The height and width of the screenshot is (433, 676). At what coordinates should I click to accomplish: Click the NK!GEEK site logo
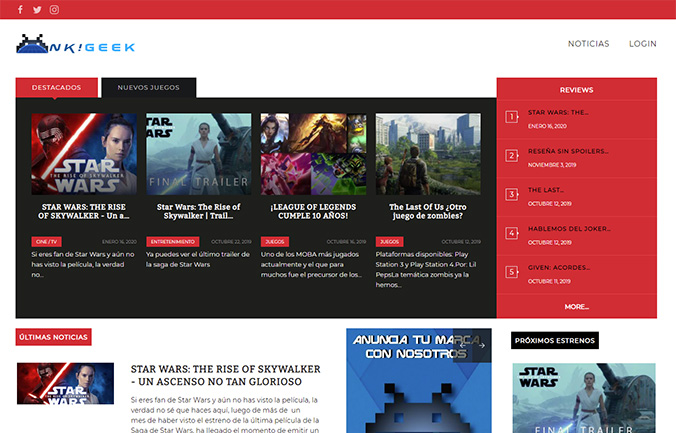pos(75,44)
